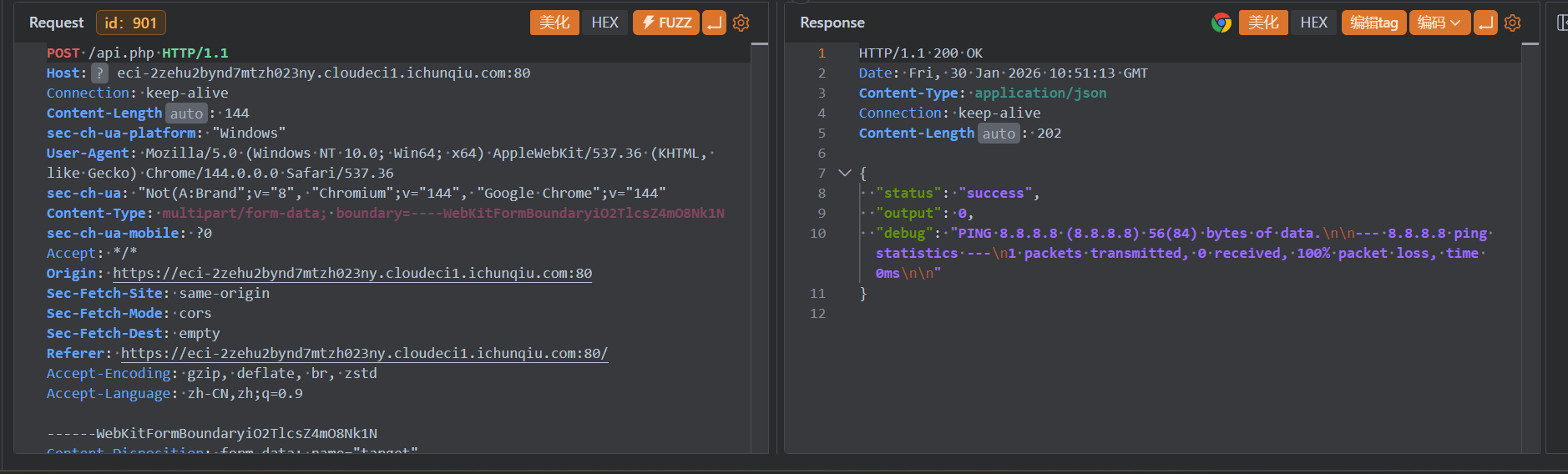Image resolution: width=1568 pixels, height=474 pixels.
Task: Open the Referer URL link
Action: tap(364, 354)
